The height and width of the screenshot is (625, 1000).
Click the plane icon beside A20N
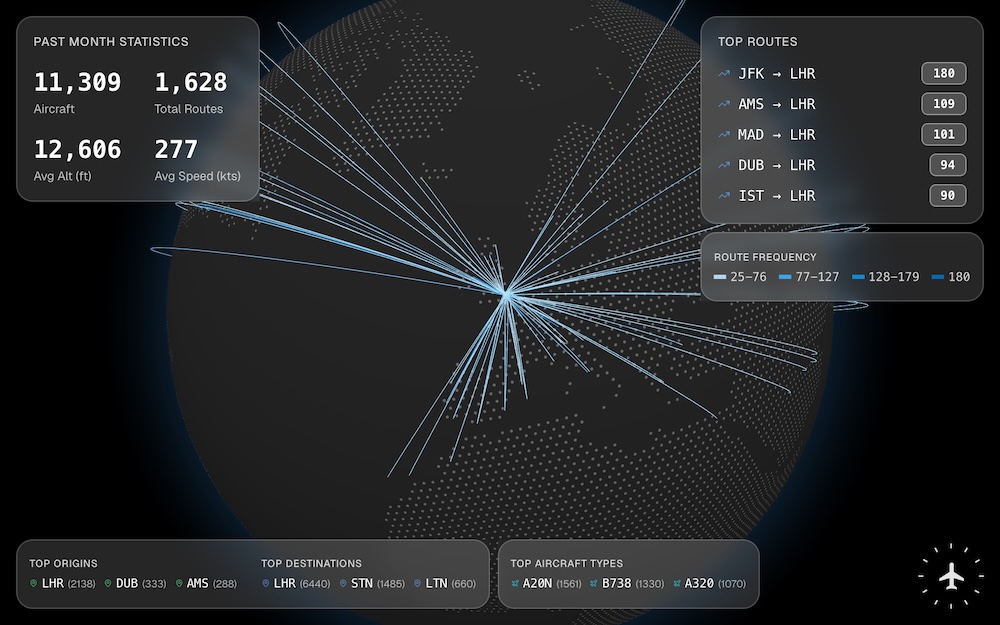(x=515, y=584)
